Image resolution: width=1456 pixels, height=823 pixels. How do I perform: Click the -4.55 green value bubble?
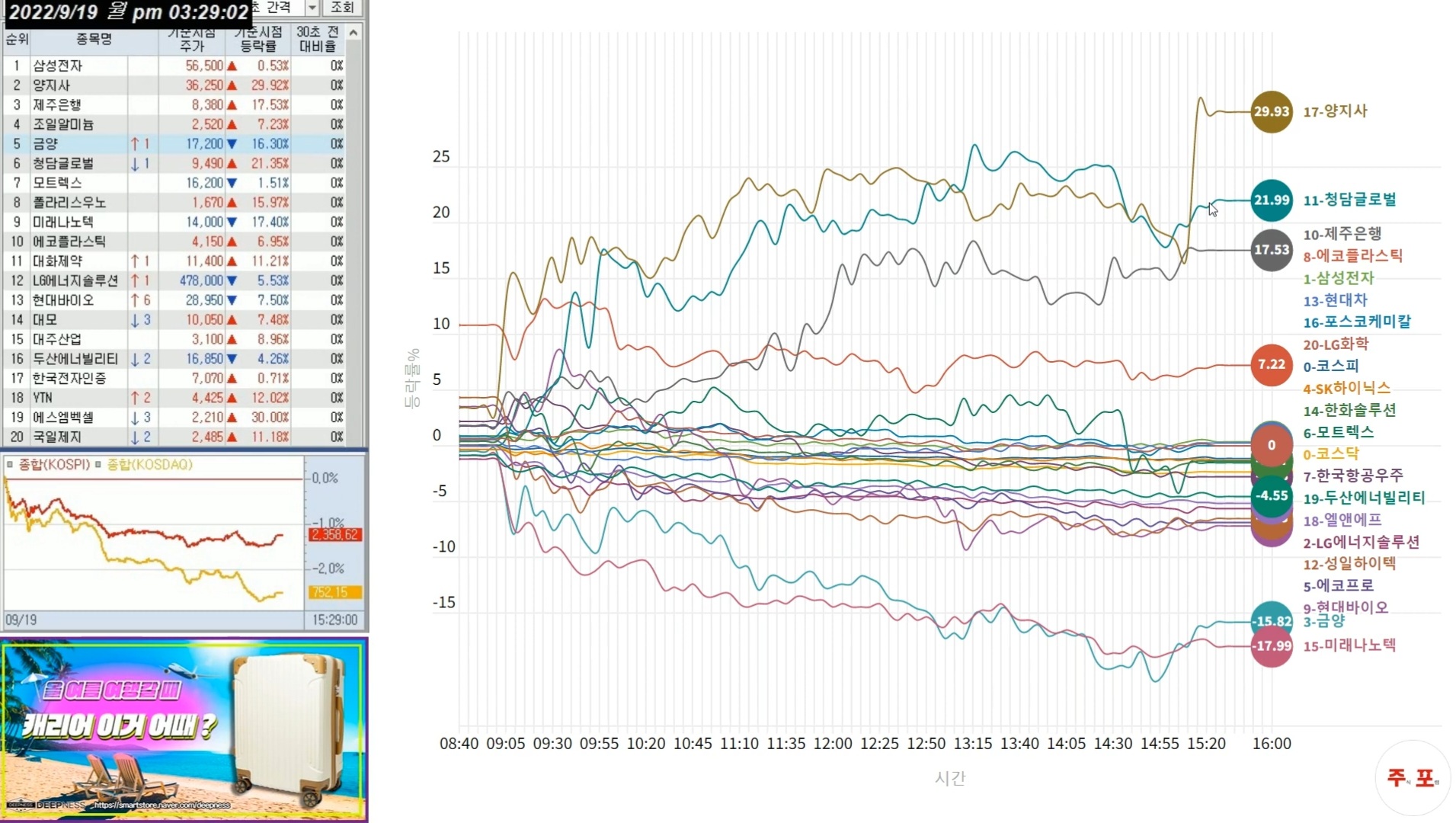1272,496
